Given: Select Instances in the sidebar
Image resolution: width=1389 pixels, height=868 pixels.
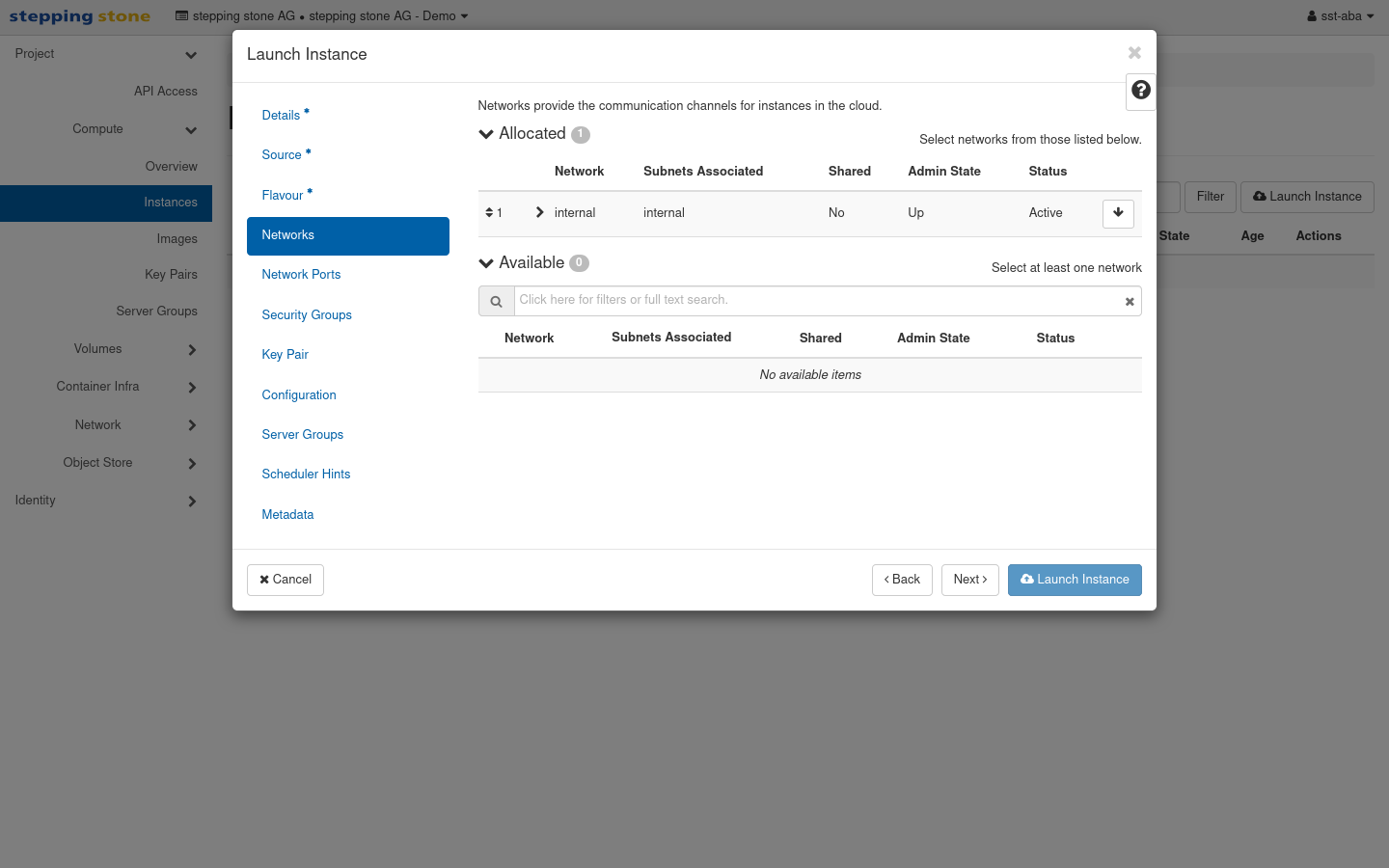Looking at the screenshot, I should 106,203.
